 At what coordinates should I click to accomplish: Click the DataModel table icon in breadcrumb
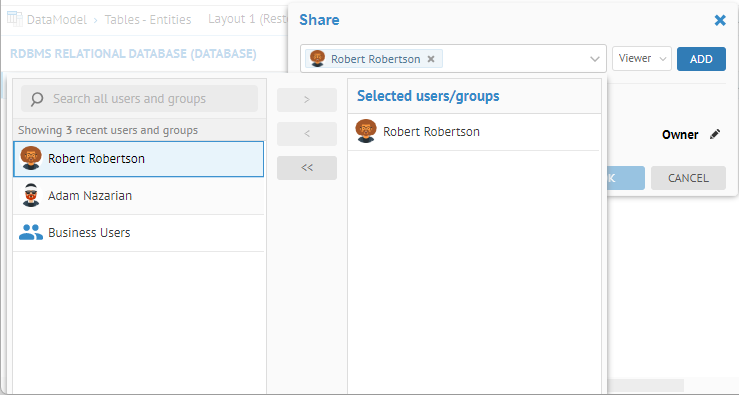point(15,18)
